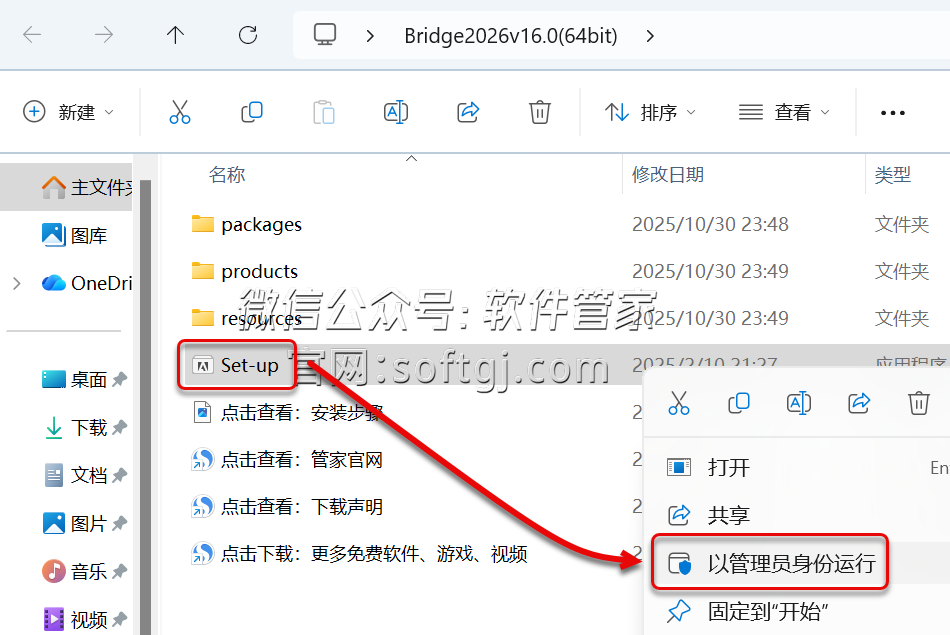This screenshot has height=635, width=950.
Task: Sort by the 名称 column header
Action: point(227,175)
